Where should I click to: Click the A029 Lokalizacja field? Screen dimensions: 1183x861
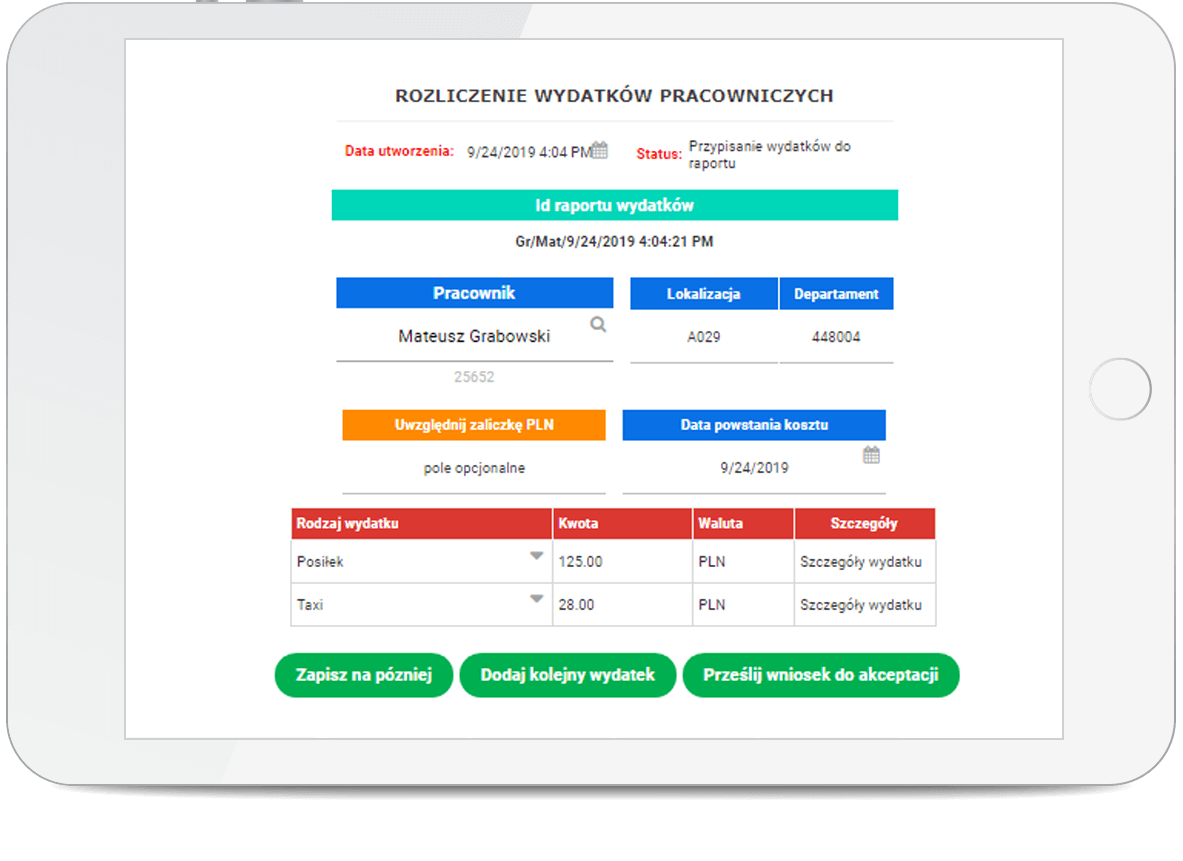[x=704, y=337]
